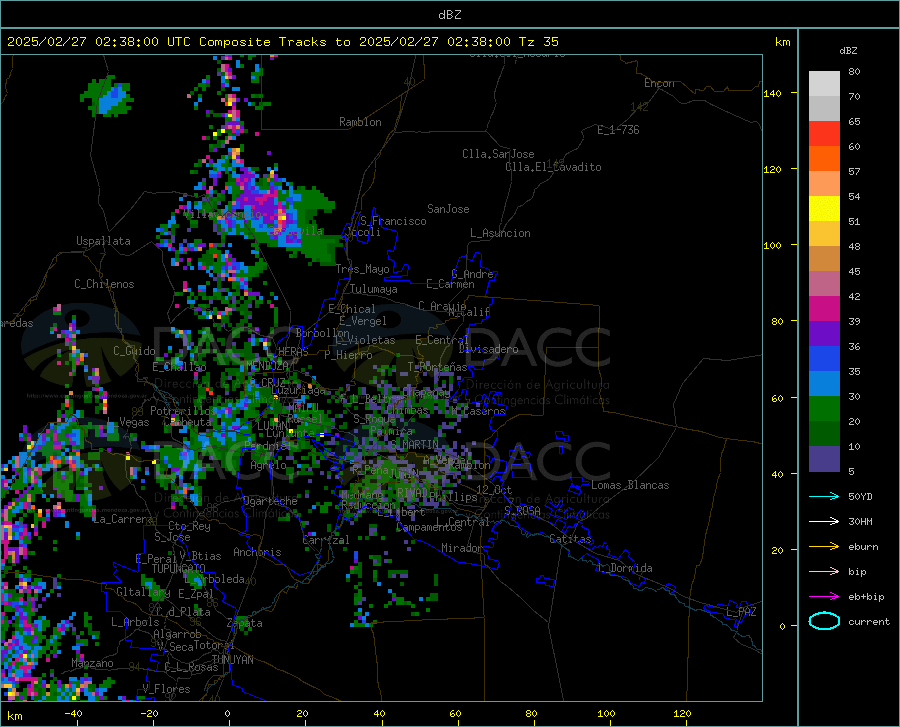This screenshot has width=900, height=727.
Task: Click the 'V_Flores' map label
Action: (x=166, y=689)
